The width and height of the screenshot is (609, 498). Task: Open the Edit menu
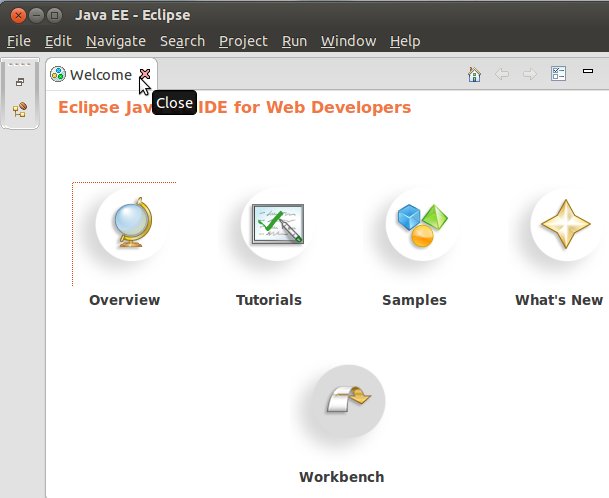coord(58,41)
